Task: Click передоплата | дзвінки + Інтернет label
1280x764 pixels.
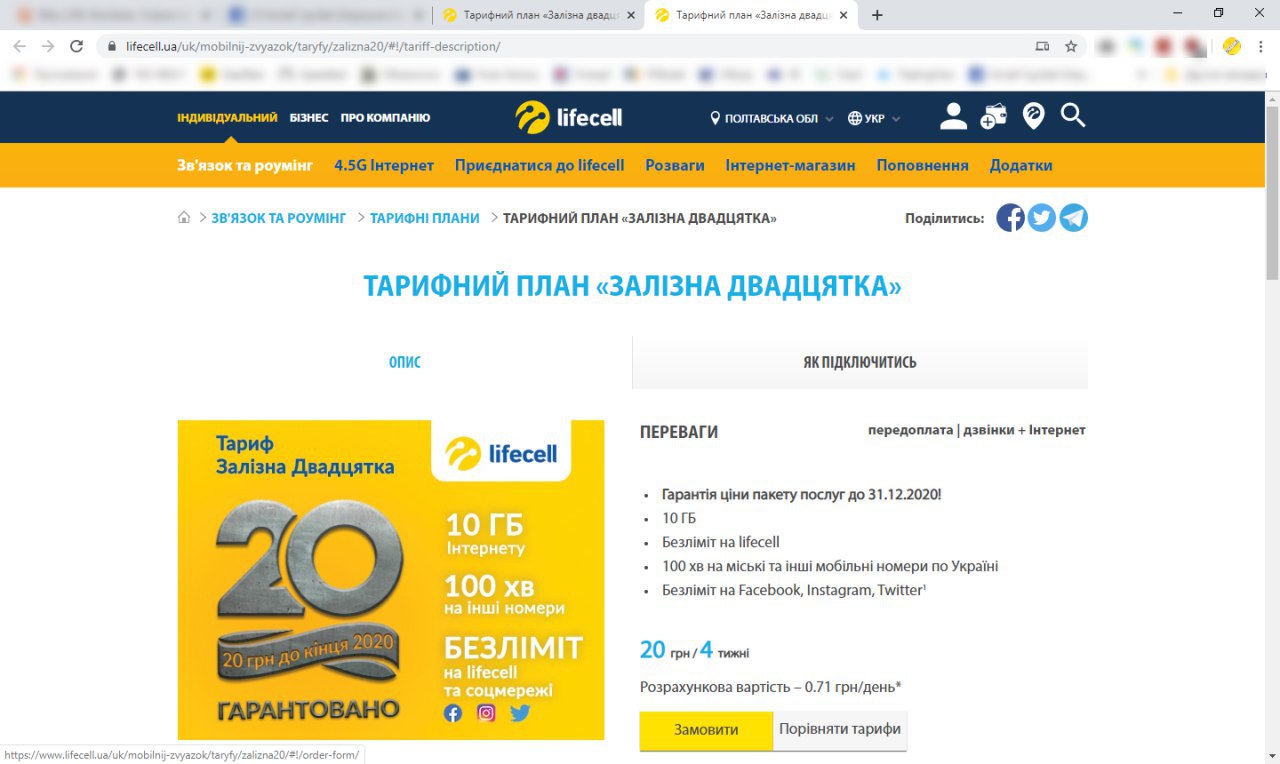Action: pyautogui.click(x=977, y=430)
